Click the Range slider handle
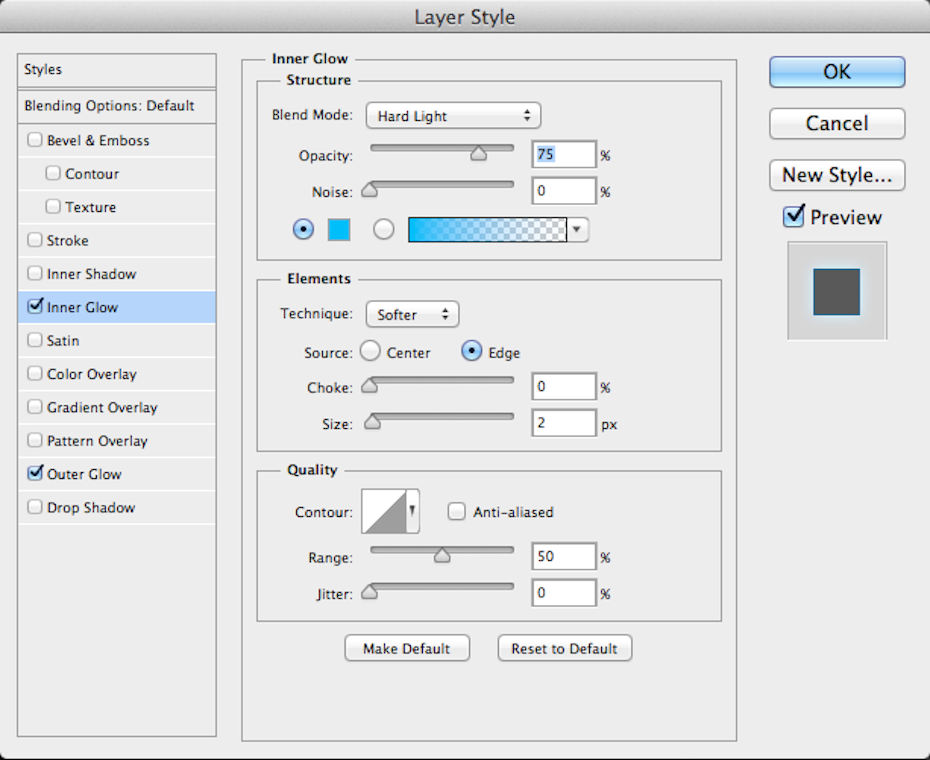The image size is (930, 760). (x=442, y=555)
